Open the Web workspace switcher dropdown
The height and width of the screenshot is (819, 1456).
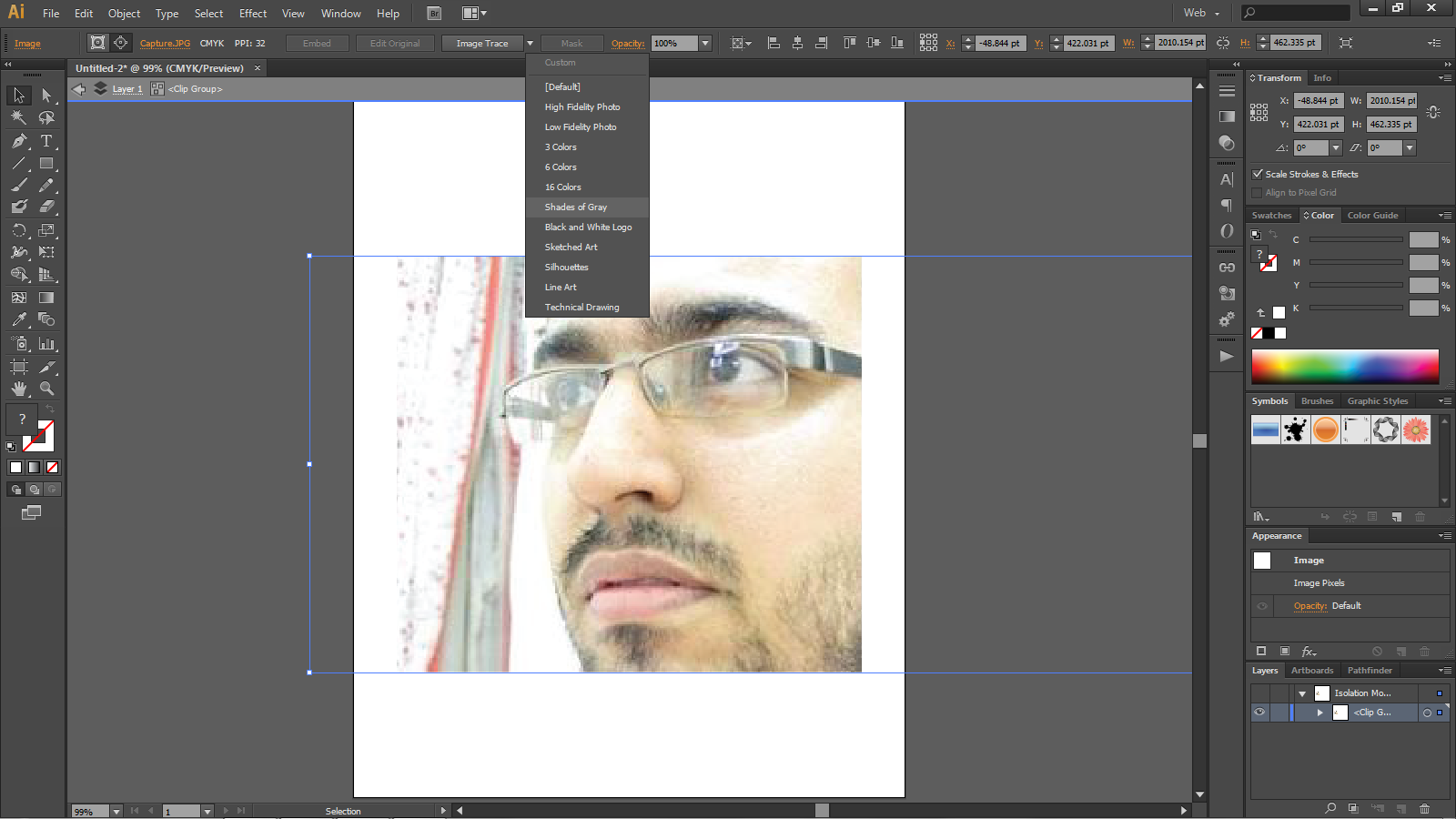pos(1201,14)
